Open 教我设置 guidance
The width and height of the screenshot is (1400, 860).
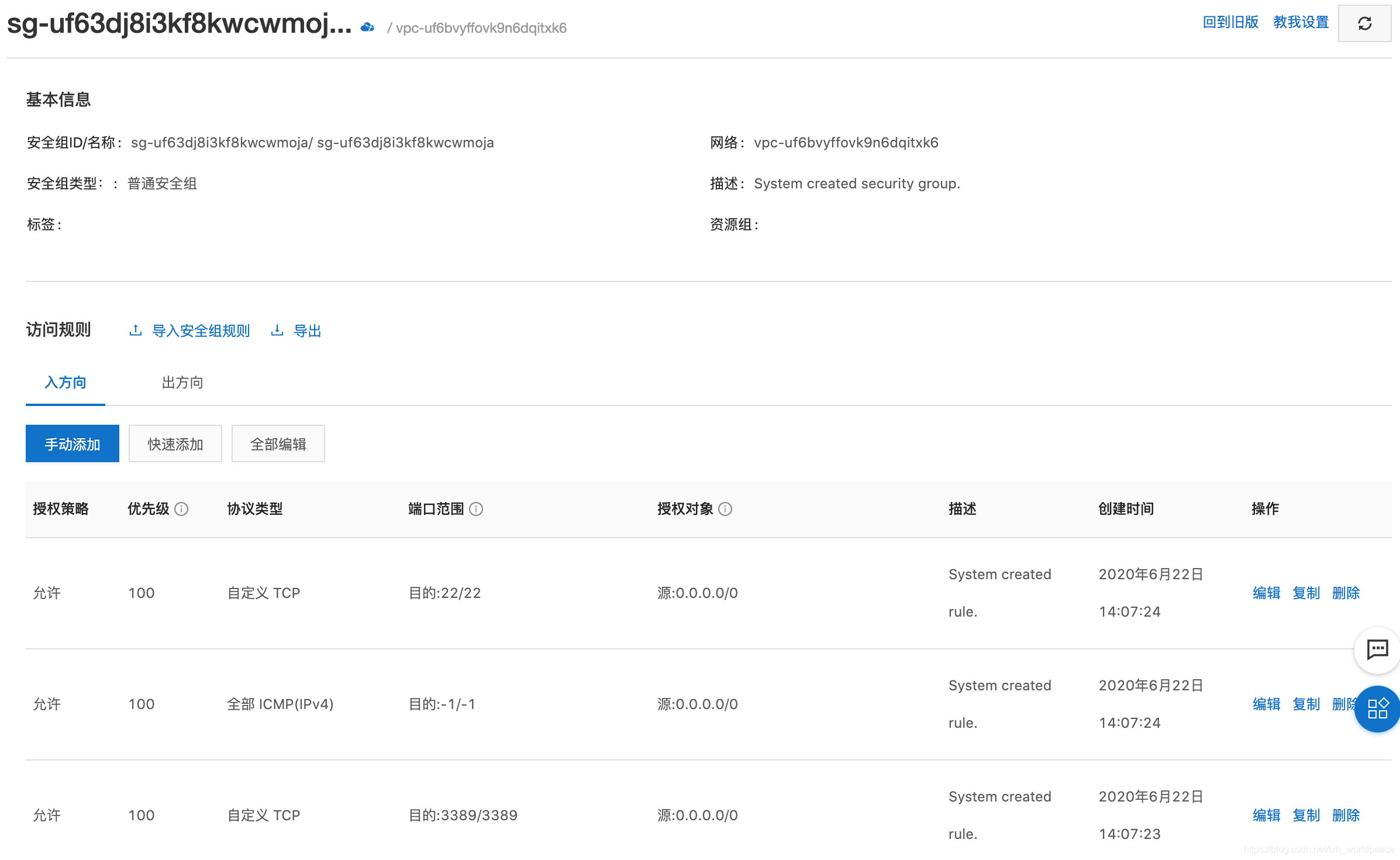click(1301, 22)
